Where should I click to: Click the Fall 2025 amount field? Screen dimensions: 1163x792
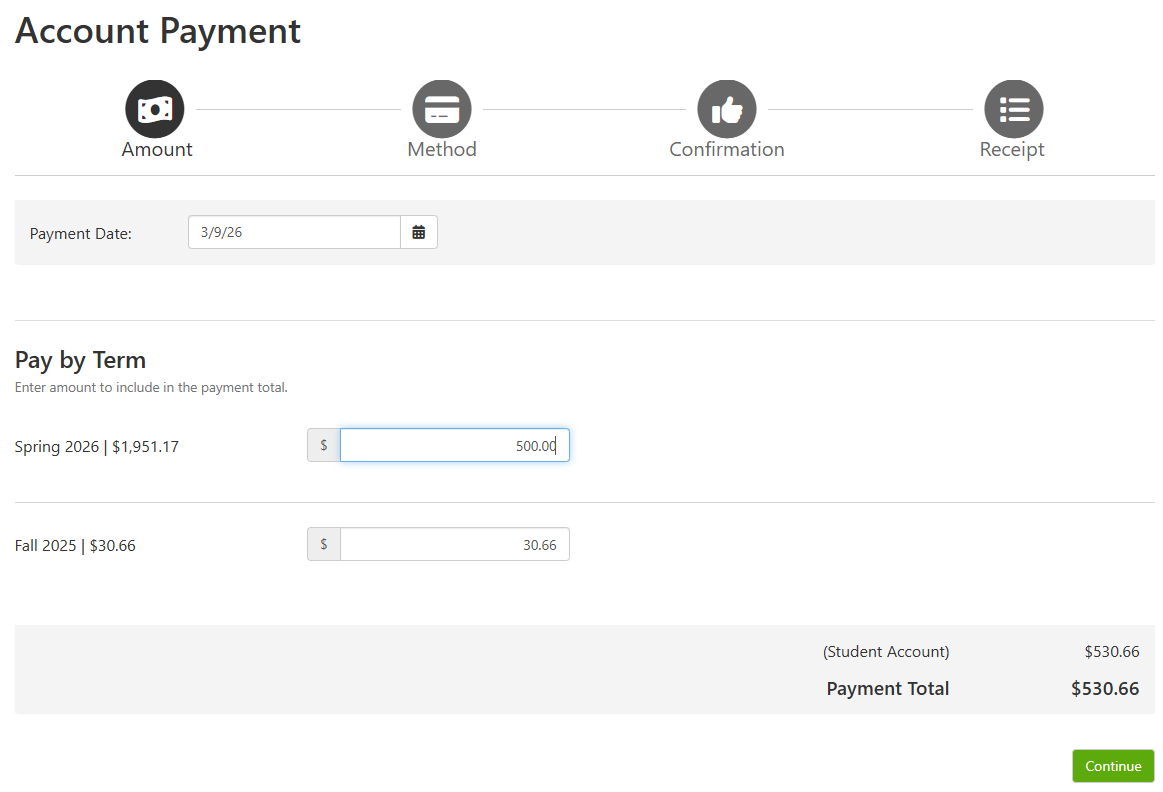(455, 544)
